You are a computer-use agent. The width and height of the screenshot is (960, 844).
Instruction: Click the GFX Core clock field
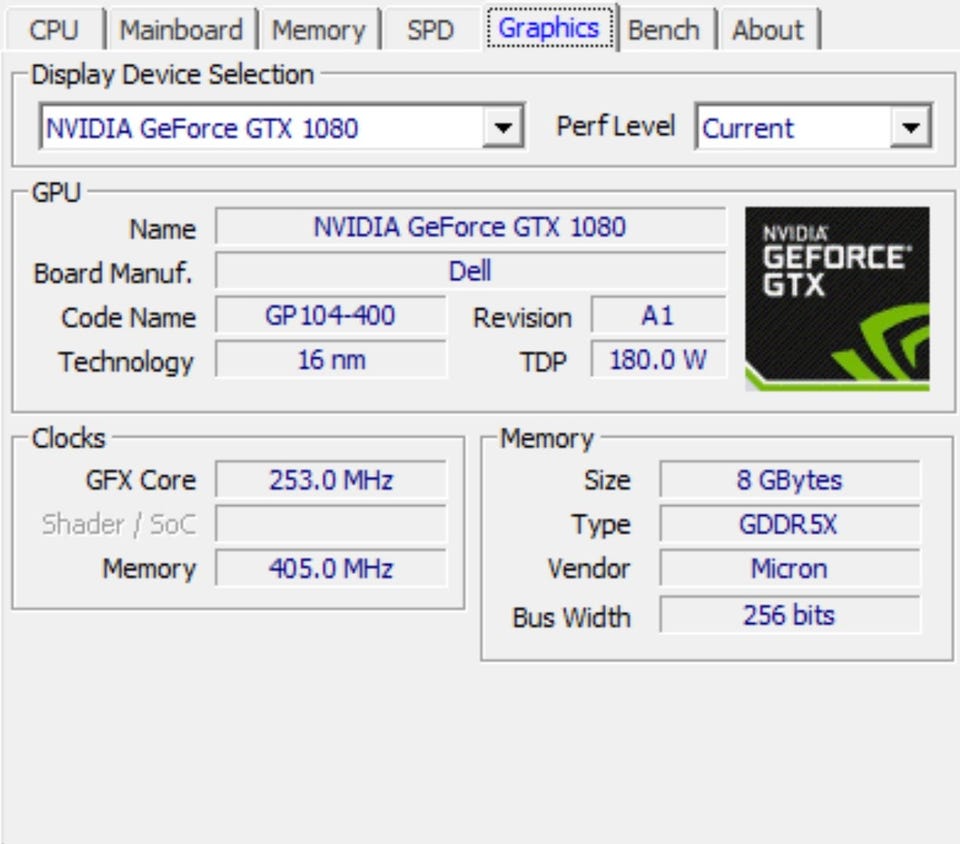[330, 480]
